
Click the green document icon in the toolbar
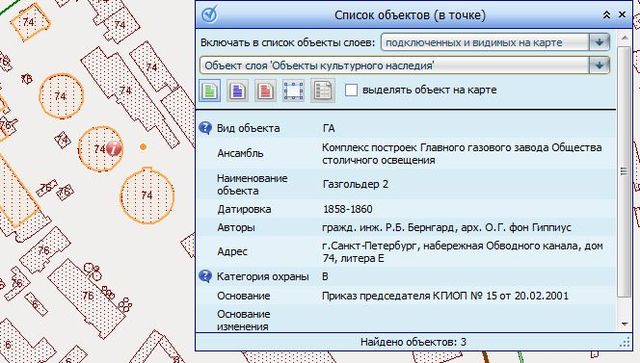210,91
